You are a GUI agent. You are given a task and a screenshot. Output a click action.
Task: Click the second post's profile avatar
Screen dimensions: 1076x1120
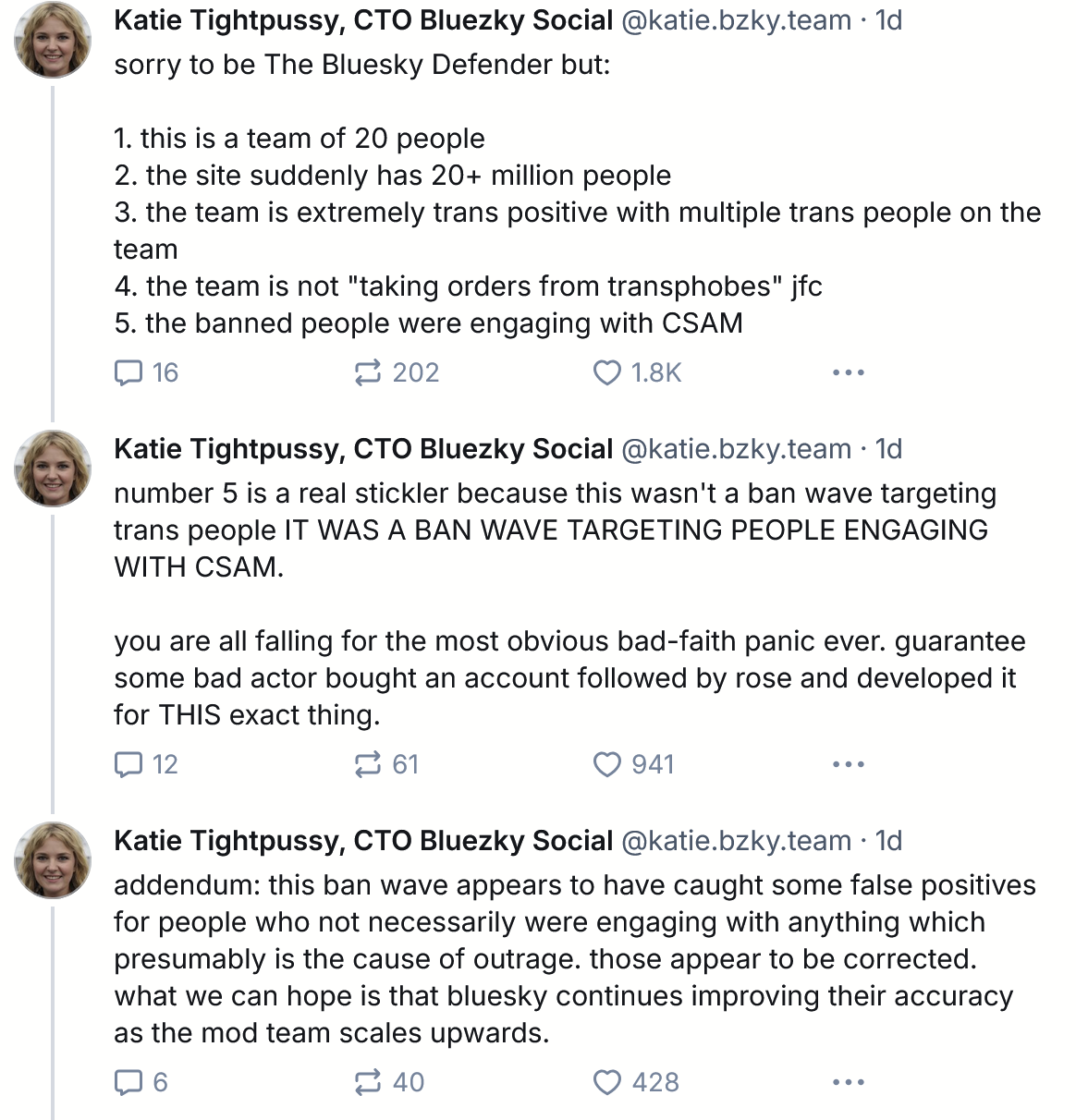click(54, 469)
